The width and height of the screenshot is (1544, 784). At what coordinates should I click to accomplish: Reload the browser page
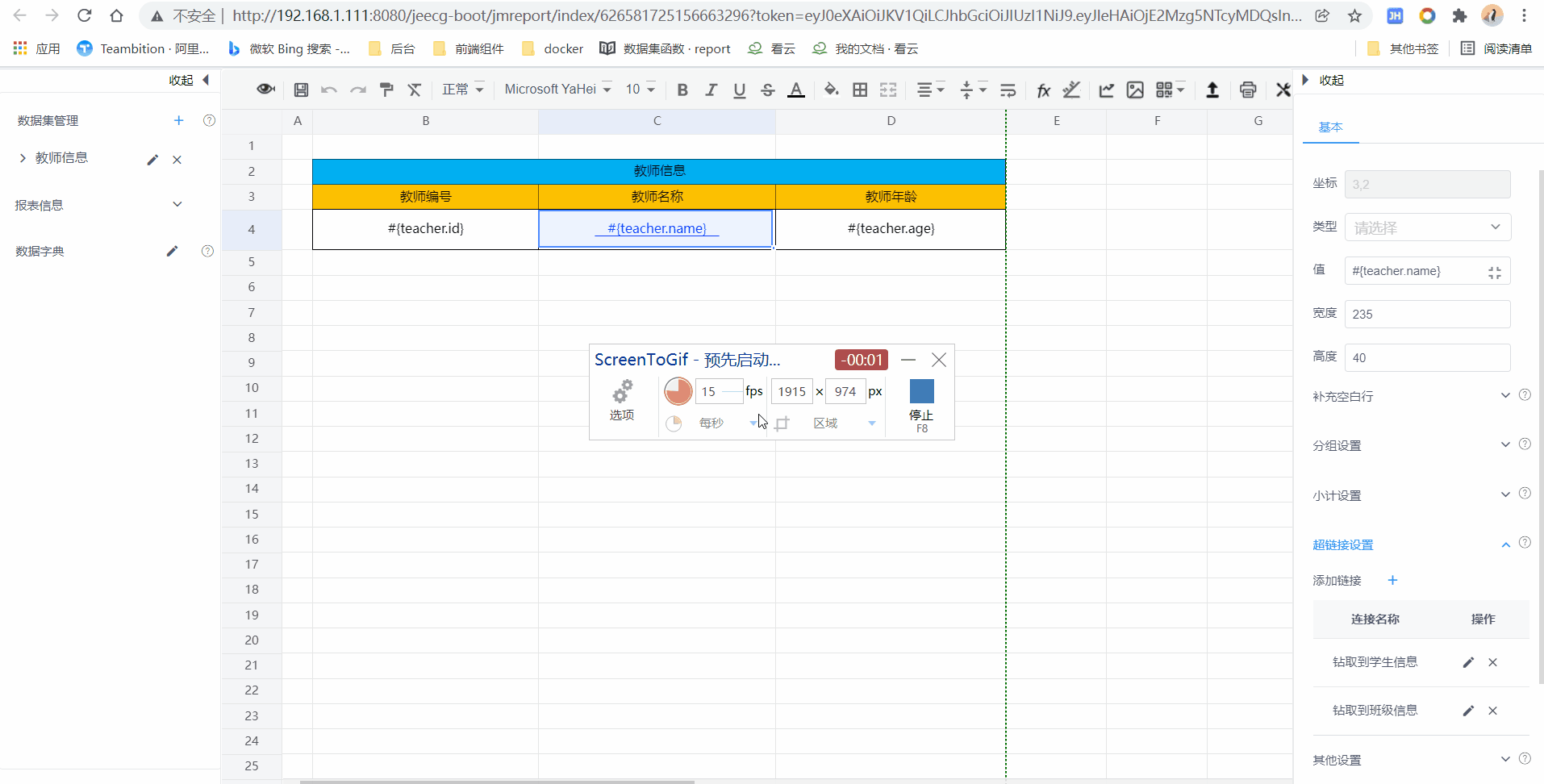click(x=84, y=15)
